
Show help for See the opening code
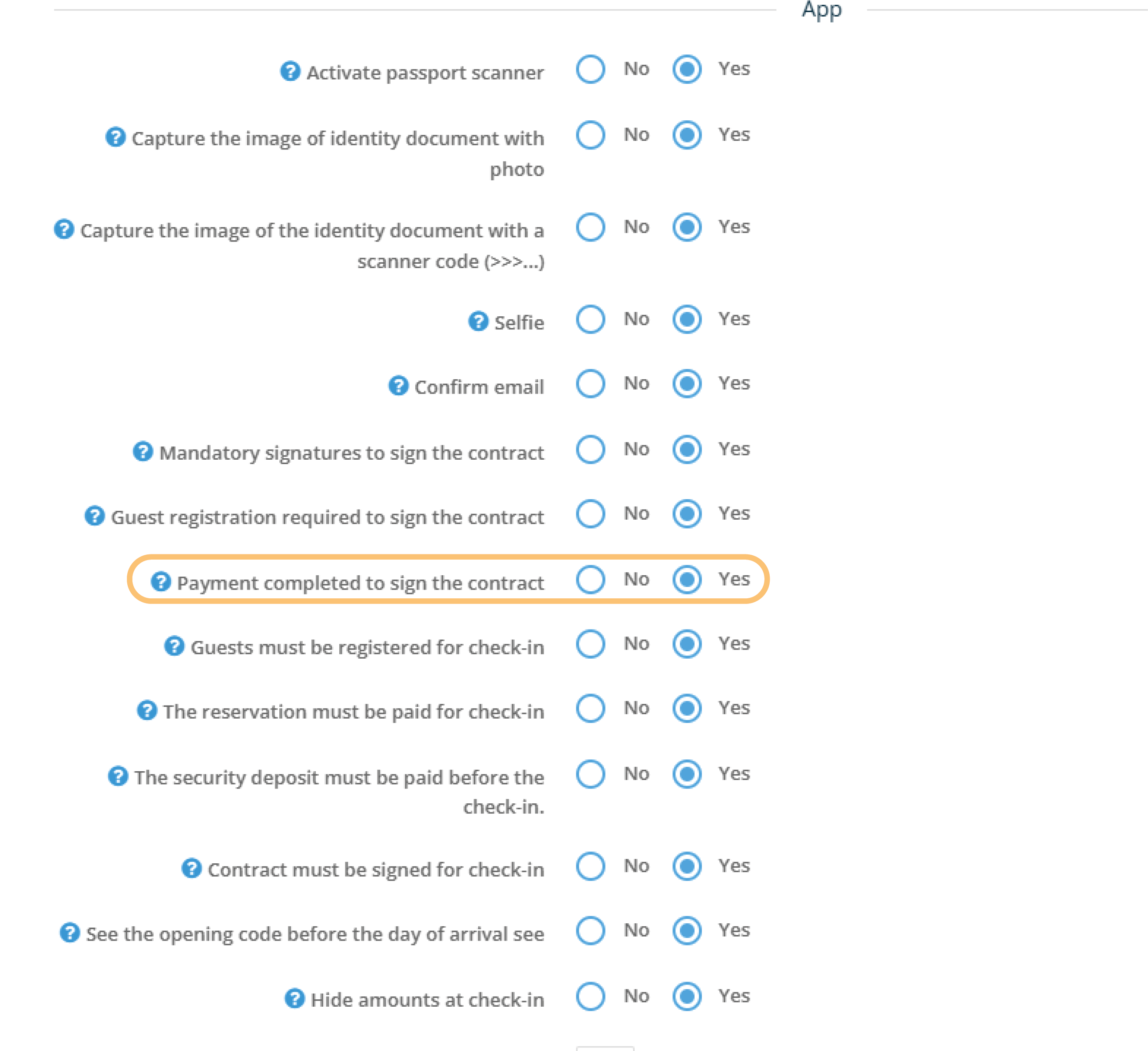coord(69,932)
